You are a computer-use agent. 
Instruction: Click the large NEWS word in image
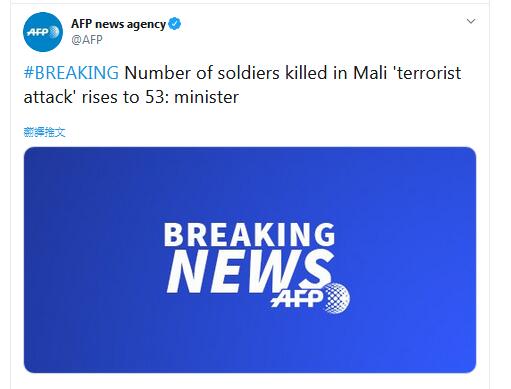[250, 272]
